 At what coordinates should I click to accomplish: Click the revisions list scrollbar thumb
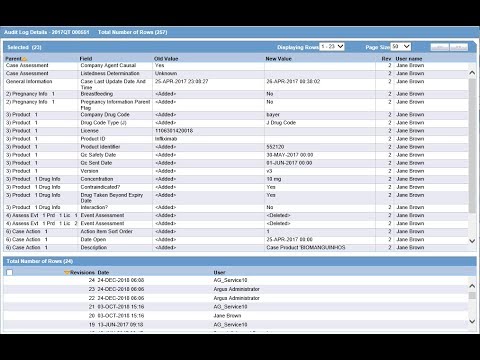(x=472, y=296)
